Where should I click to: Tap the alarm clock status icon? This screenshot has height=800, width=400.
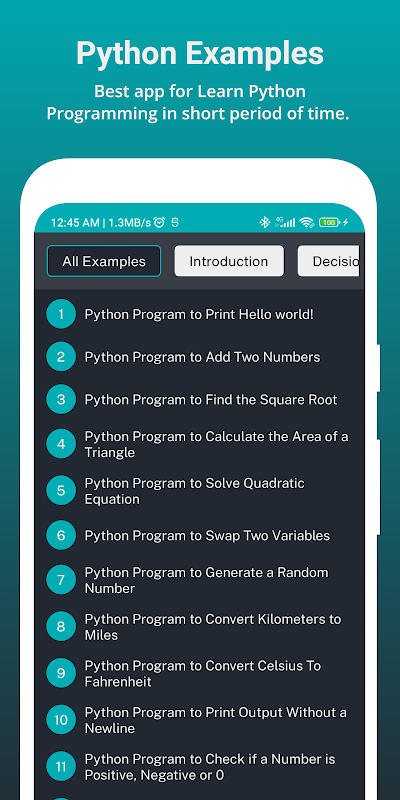coord(159,222)
